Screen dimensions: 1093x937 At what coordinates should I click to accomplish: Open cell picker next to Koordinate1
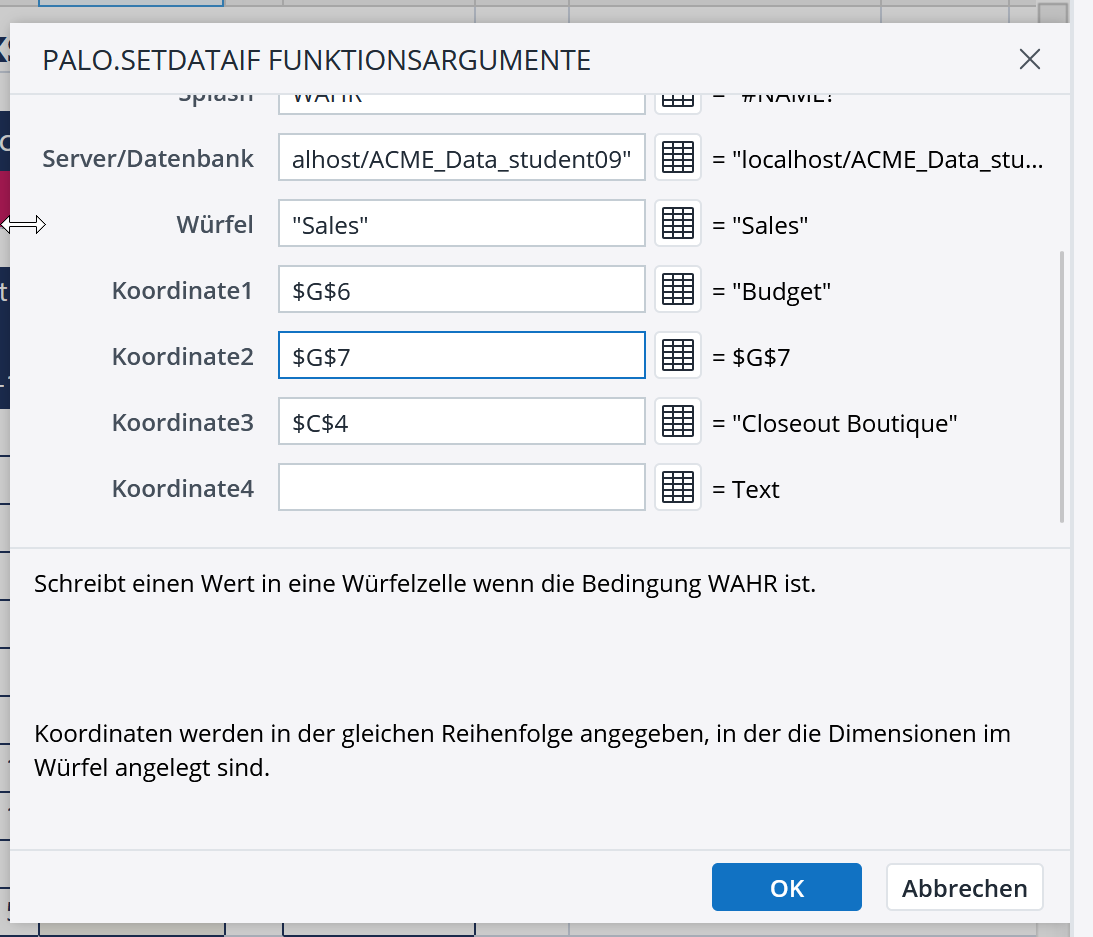point(678,290)
